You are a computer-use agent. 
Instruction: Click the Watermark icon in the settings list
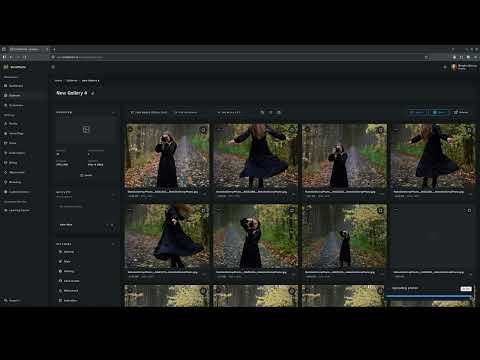click(x=60, y=291)
